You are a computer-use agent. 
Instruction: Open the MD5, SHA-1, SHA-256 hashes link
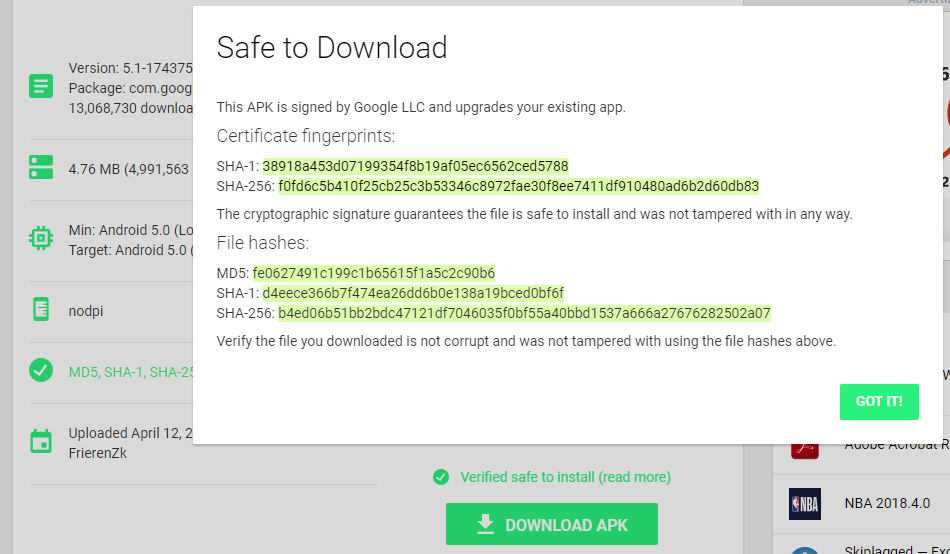[130, 372]
